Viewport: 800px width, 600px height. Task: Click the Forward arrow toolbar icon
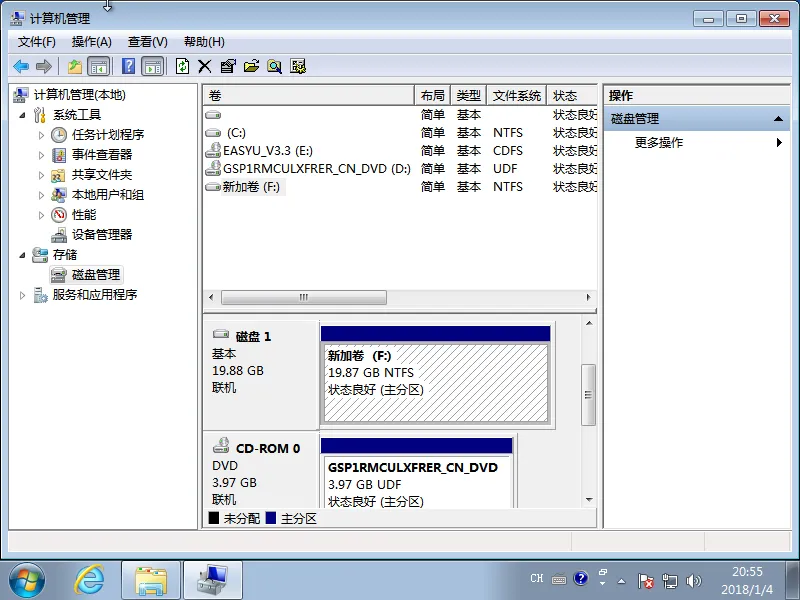pos(44,66)
